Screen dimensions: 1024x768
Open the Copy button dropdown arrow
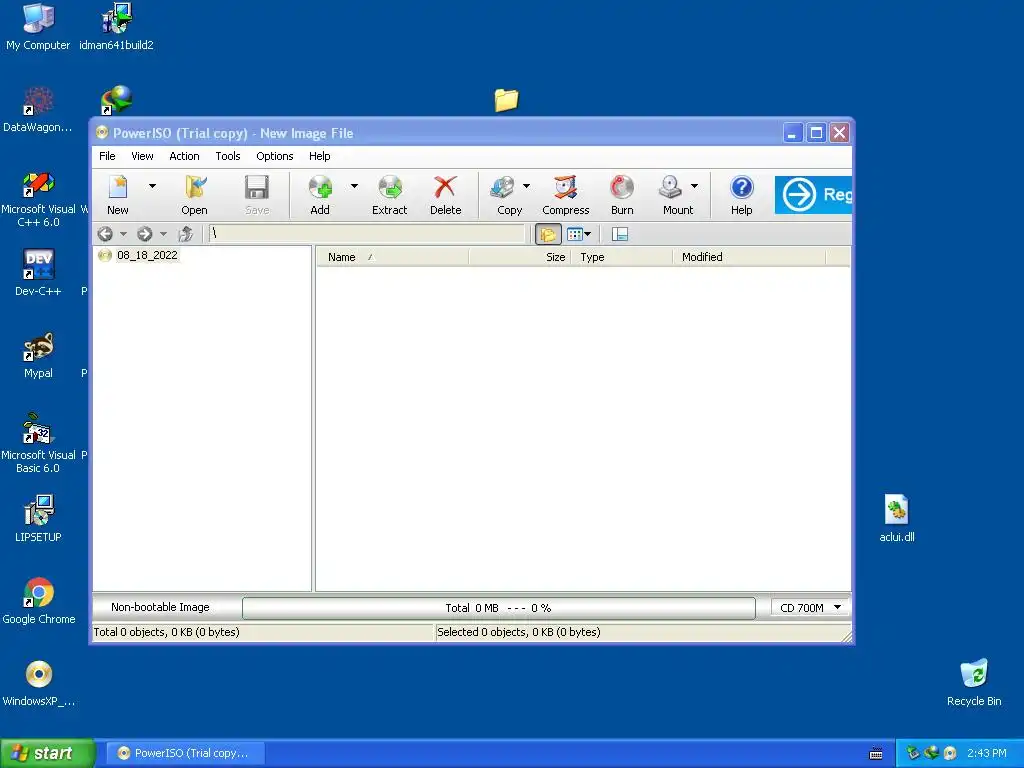[526, 186]
